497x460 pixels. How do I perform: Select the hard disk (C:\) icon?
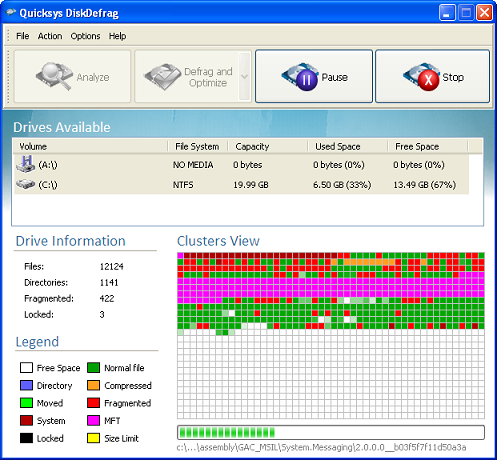(x=25, y=184)
